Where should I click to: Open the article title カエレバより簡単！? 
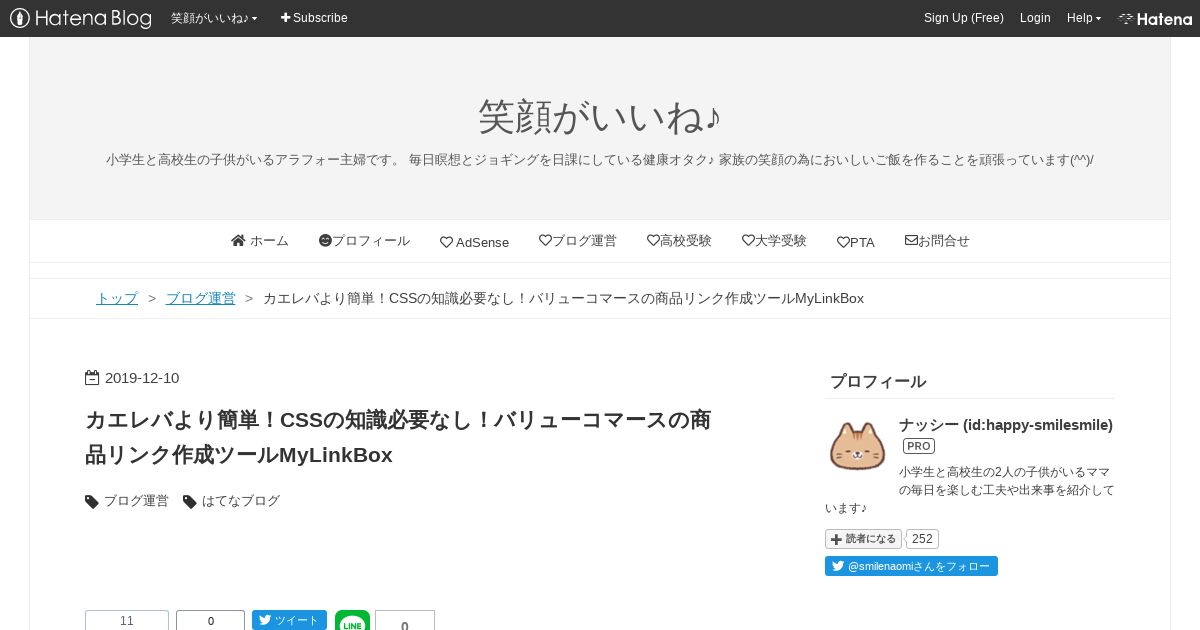(398, 437)
